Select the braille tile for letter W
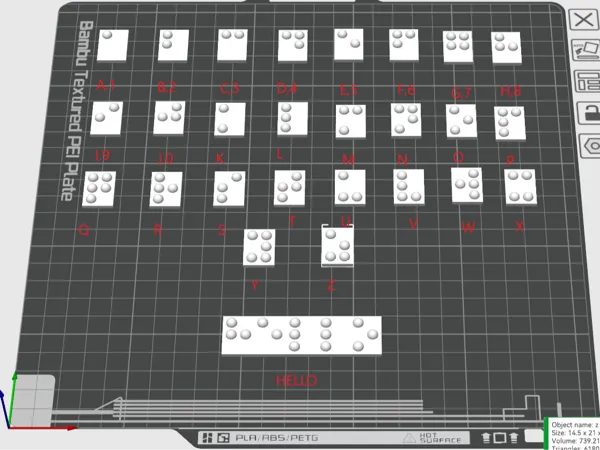This screenshot has width=600, height=450. (x=467, y=186)
